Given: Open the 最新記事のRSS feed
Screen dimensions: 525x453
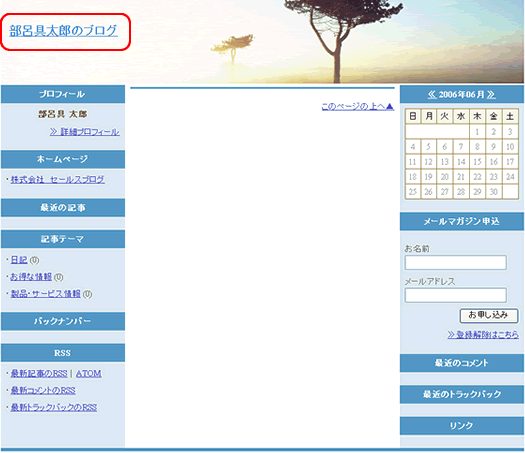Looking at the screenshot, I should [39, 373].
